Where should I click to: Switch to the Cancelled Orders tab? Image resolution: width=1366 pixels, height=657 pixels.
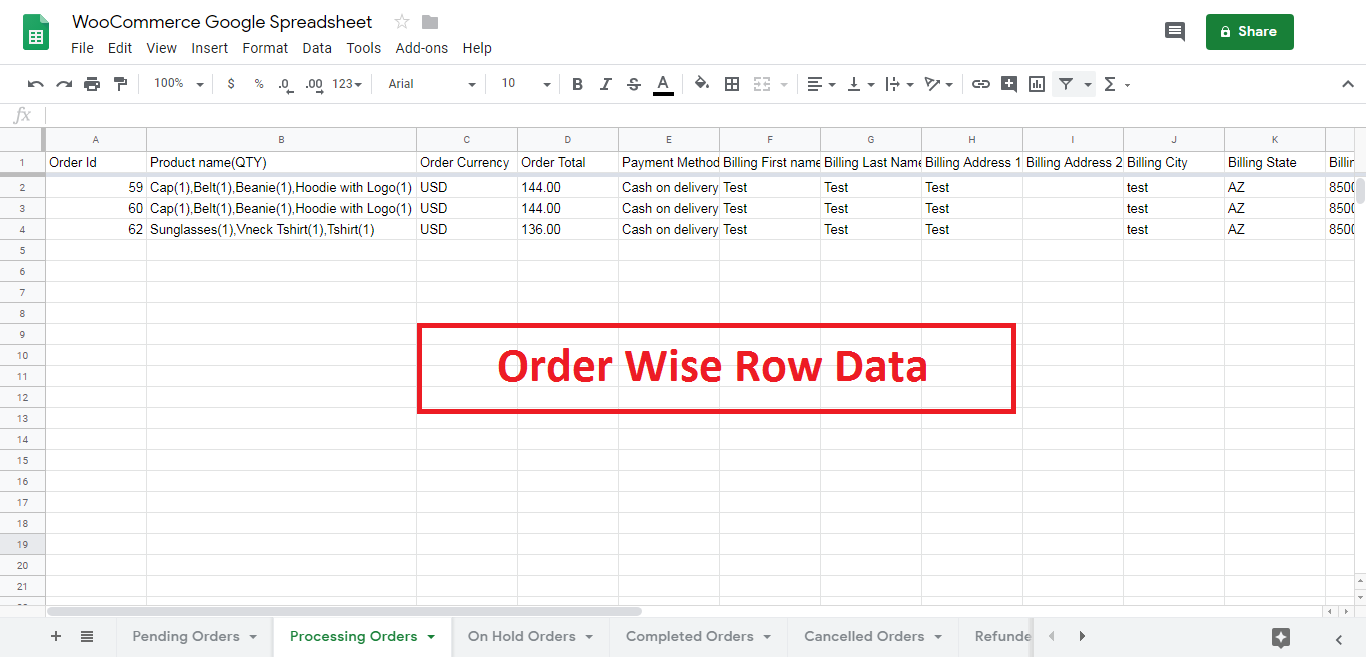coord(864,636)
